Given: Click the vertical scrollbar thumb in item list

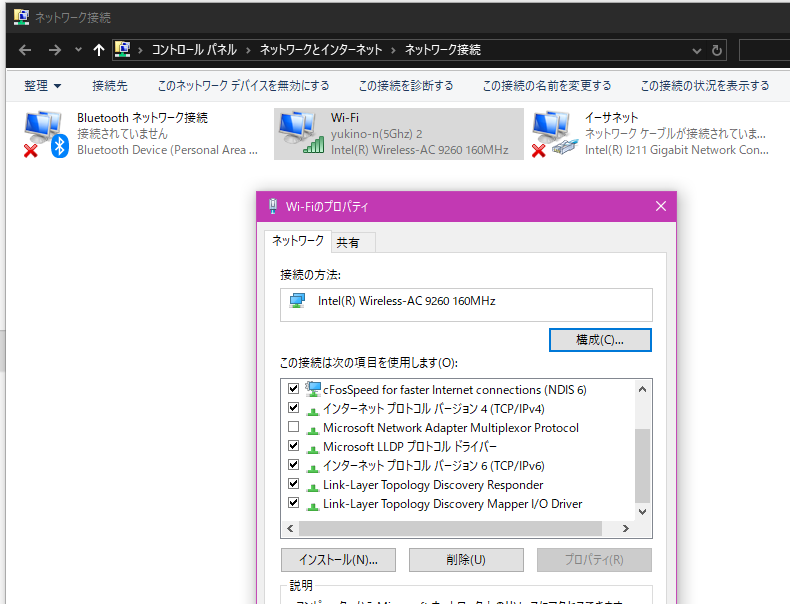Looking at the screenshot, I should (642, 466).
